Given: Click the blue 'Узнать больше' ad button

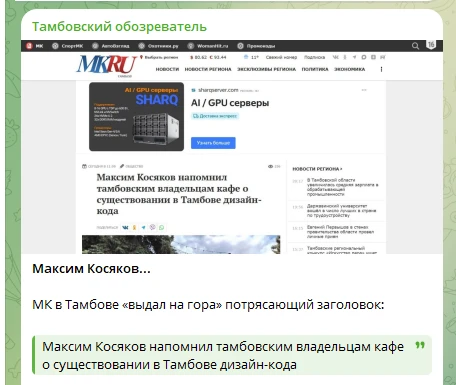Looking at the screenshot, I should coord(213,143).
